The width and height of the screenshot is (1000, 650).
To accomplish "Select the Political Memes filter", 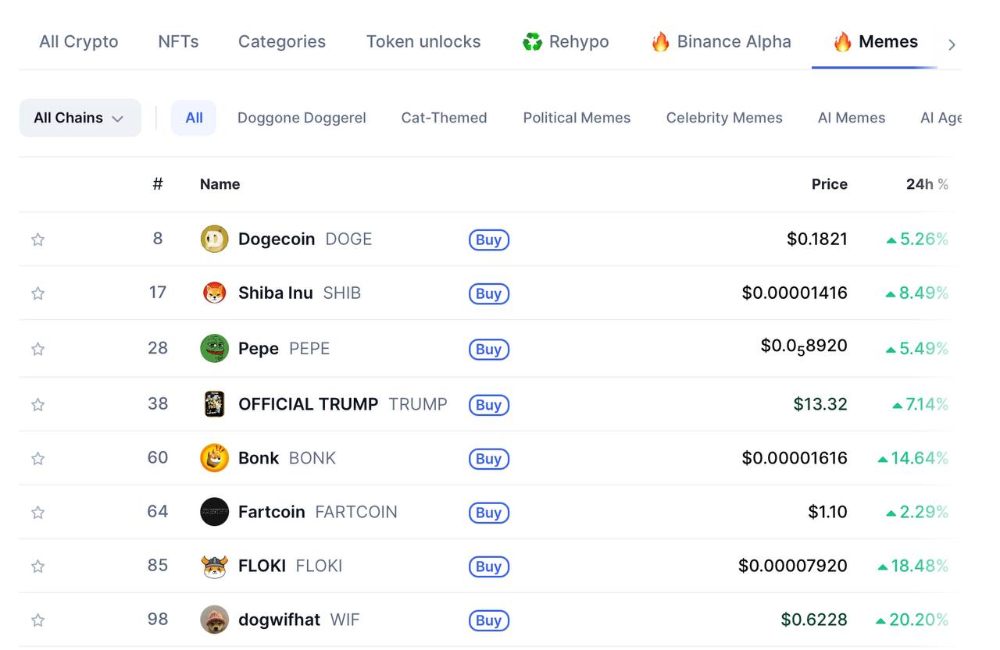I will click(x=577, y=118).
